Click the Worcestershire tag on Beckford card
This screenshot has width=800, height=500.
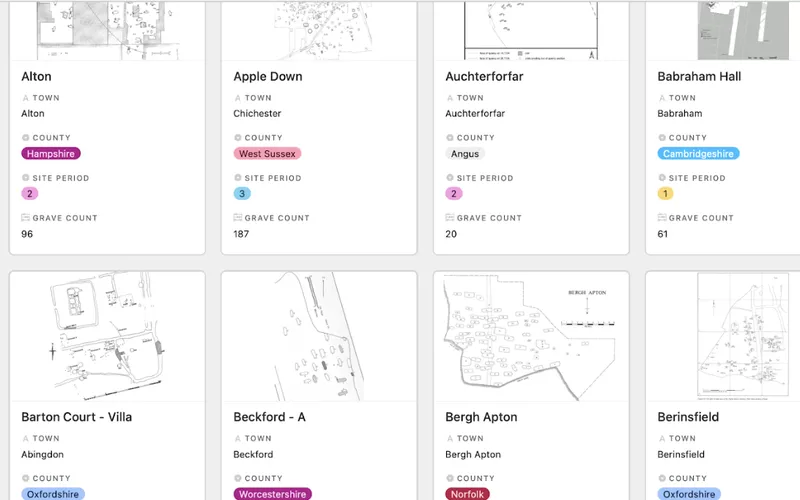(272, 494)
